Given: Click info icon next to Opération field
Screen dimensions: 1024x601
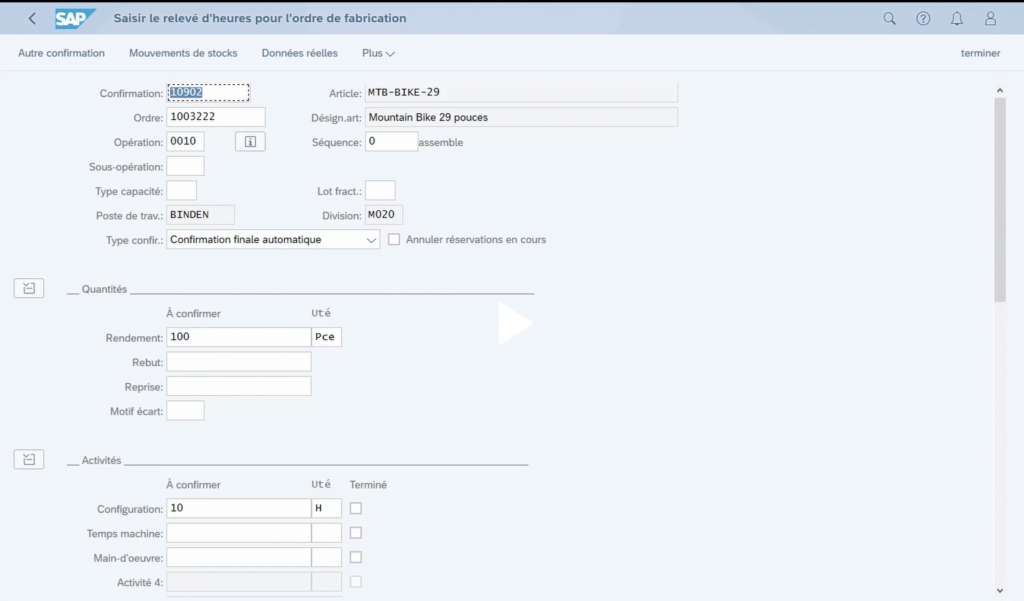Looking at the screenshot, I should pos(250,142).
